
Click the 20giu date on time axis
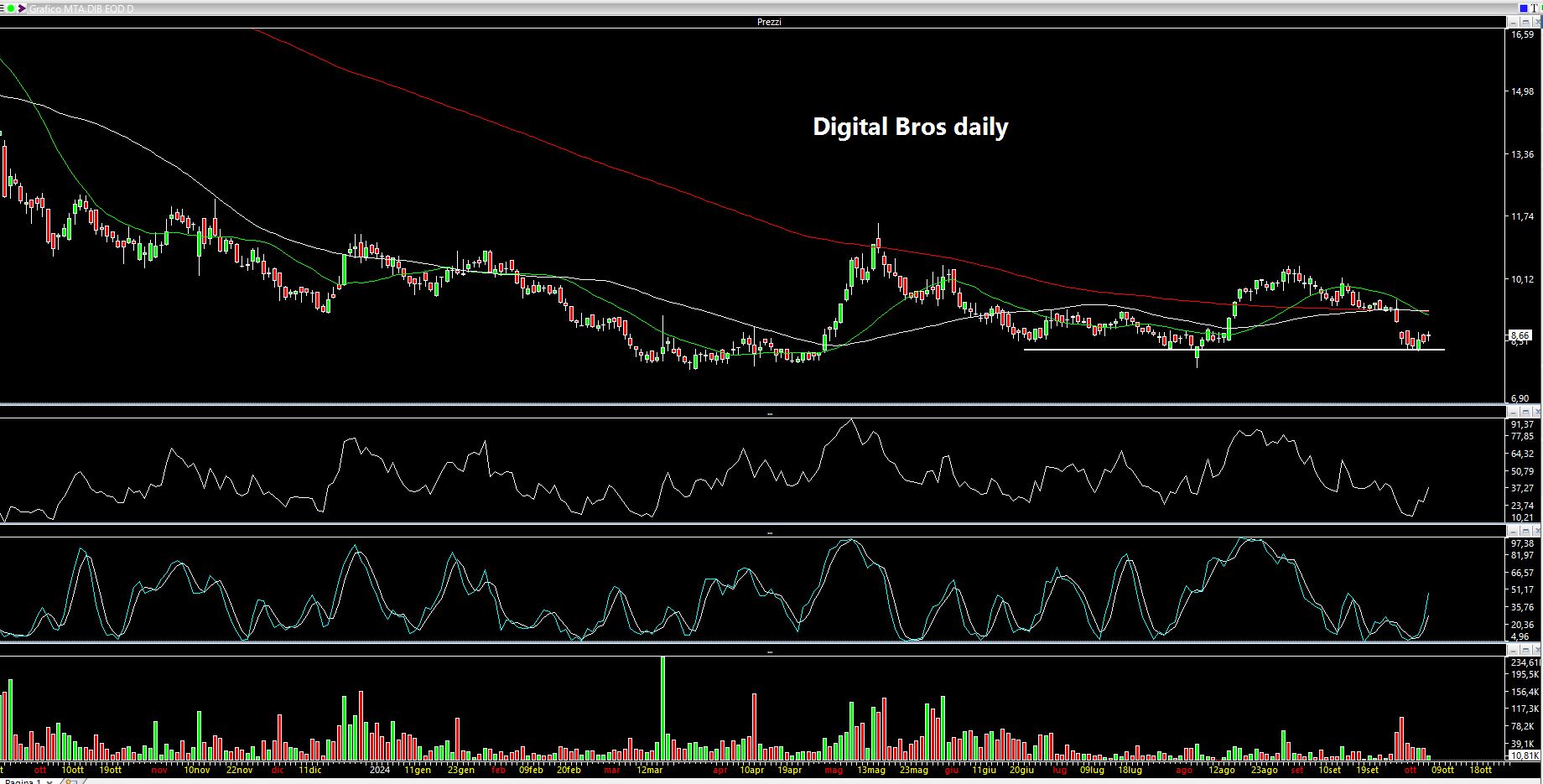(1021, 770)
